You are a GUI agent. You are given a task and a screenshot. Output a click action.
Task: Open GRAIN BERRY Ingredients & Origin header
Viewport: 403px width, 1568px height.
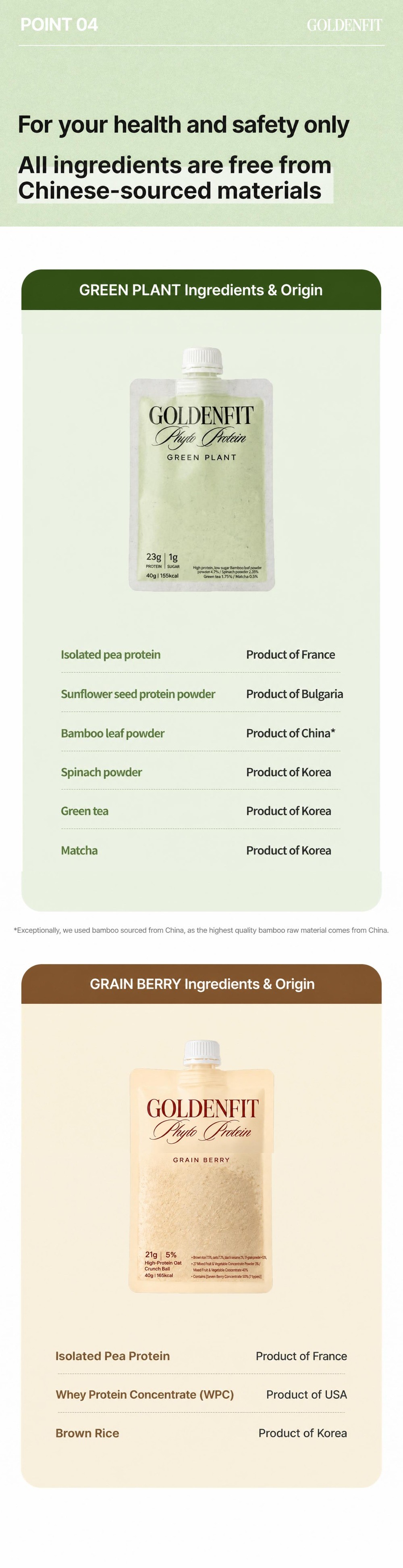[201, 984]
